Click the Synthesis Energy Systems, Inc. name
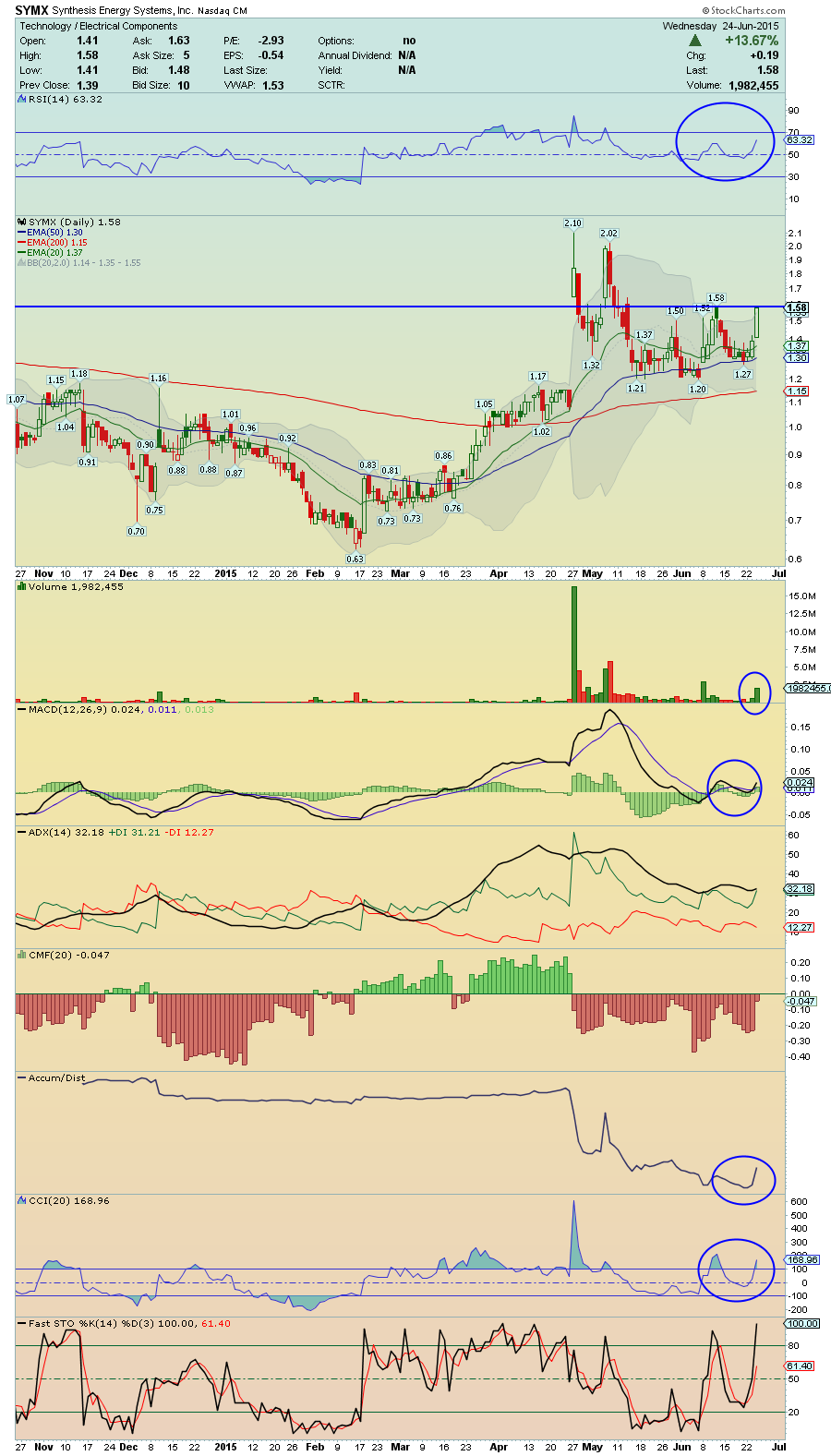This screenshot has width=831, height=1456. pyautogui.click(x=122, y=11)
